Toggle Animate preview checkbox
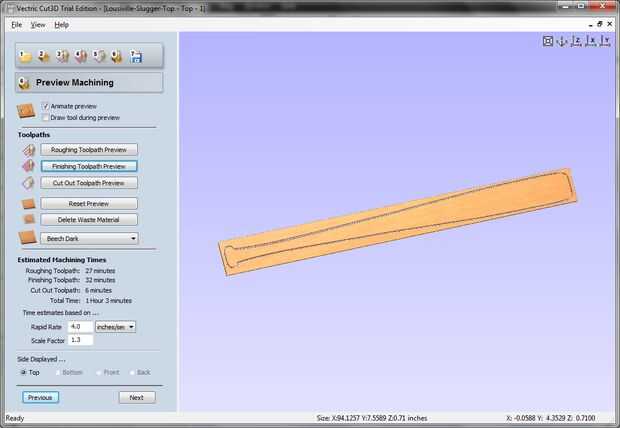The image size is (620, 428). 45,106
